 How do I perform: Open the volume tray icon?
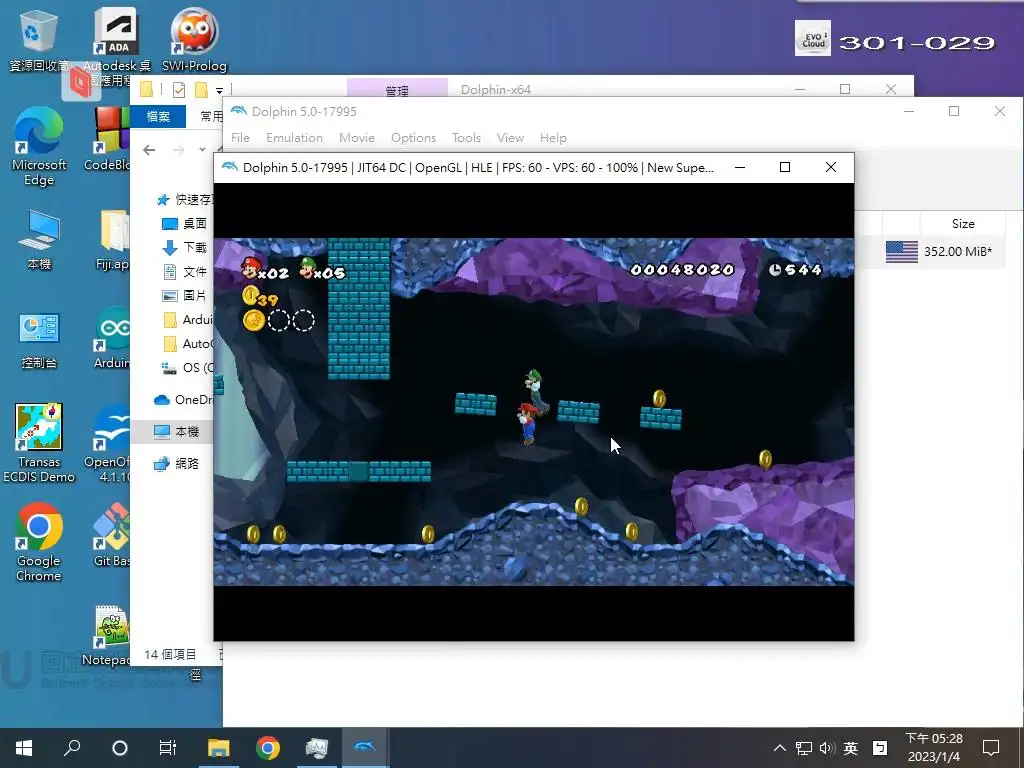click(827, 748)
